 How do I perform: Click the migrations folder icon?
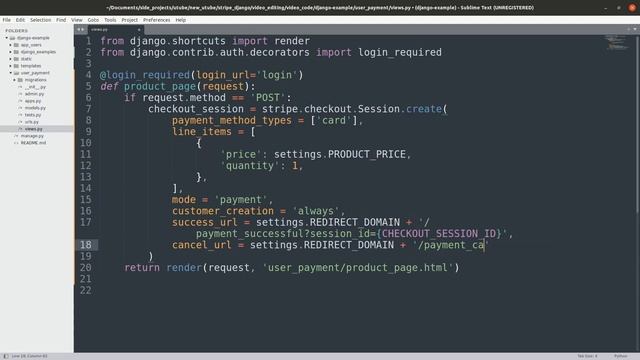pyautogui.click(x=20, y=80)
